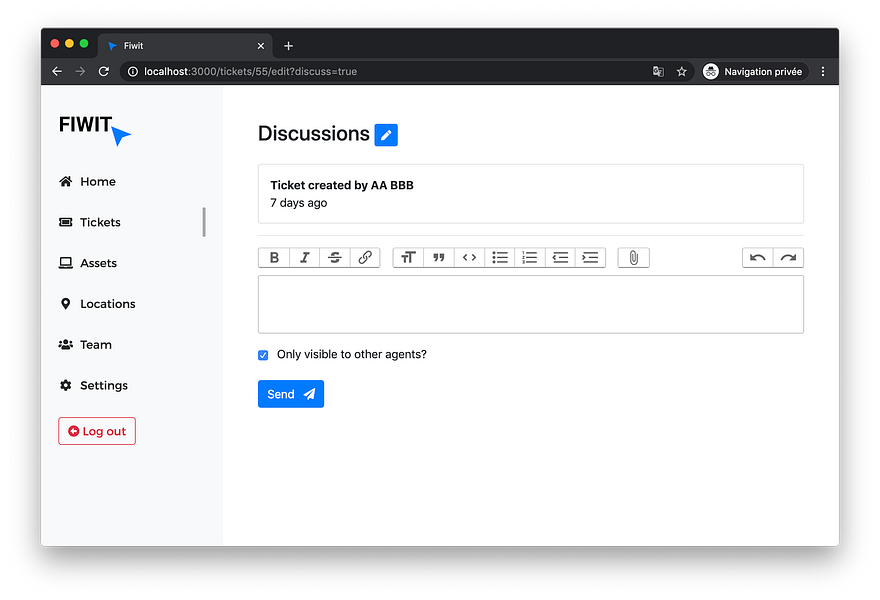Insert a block quote

point(439,258)
